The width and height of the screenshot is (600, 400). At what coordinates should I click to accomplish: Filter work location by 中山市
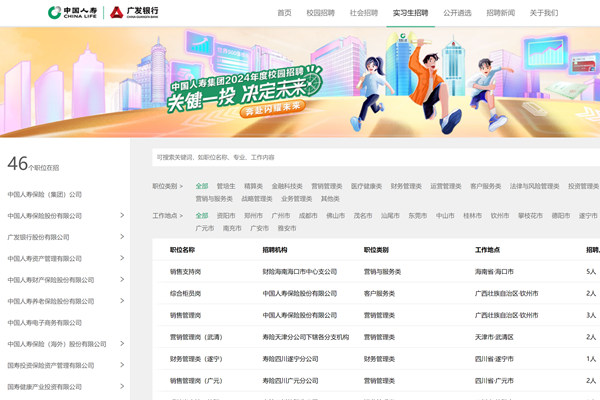[x=445, y=216]
